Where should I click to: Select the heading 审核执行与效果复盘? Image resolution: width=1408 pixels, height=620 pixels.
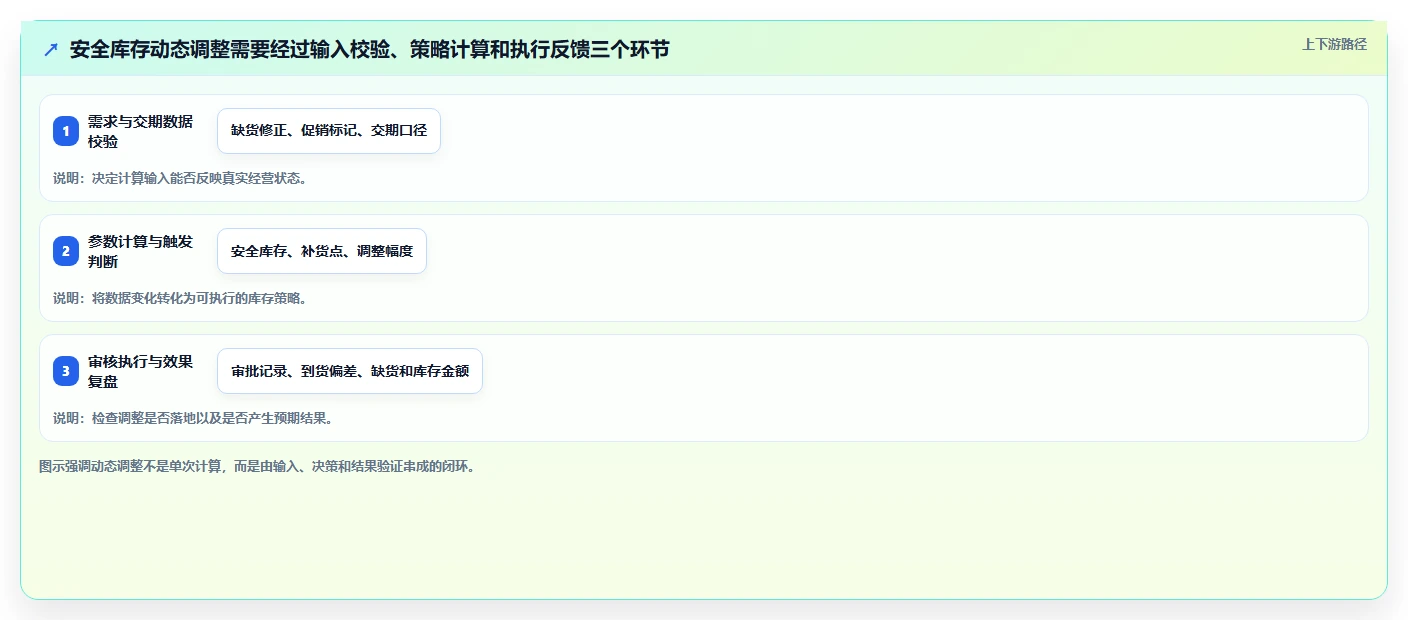140,371
